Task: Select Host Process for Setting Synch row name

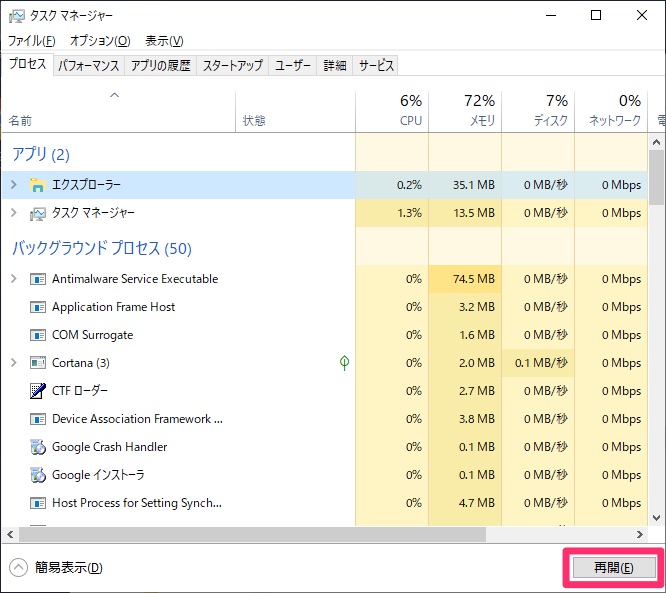Action: 137,503
